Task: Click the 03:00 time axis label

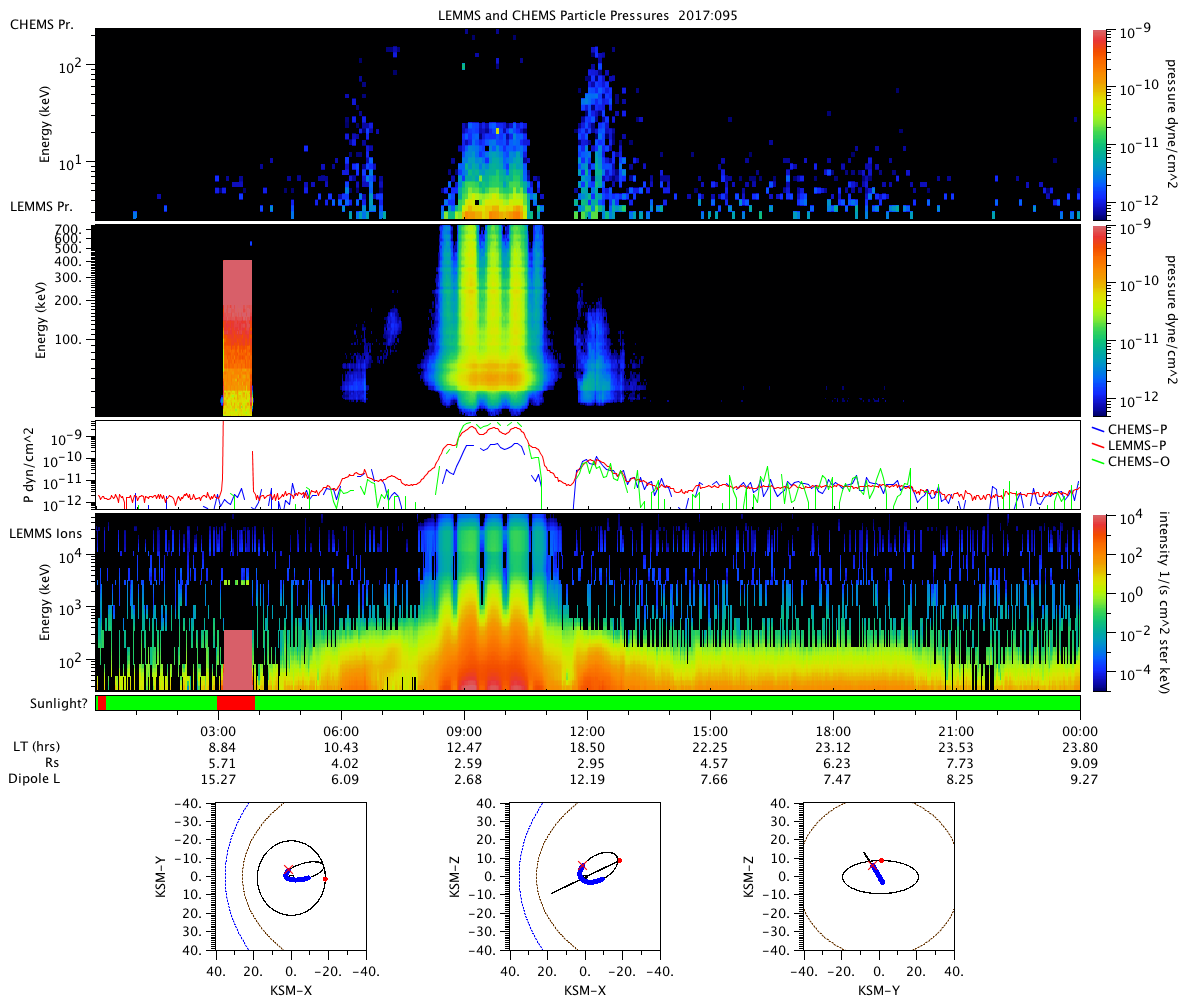Action: 218,731
